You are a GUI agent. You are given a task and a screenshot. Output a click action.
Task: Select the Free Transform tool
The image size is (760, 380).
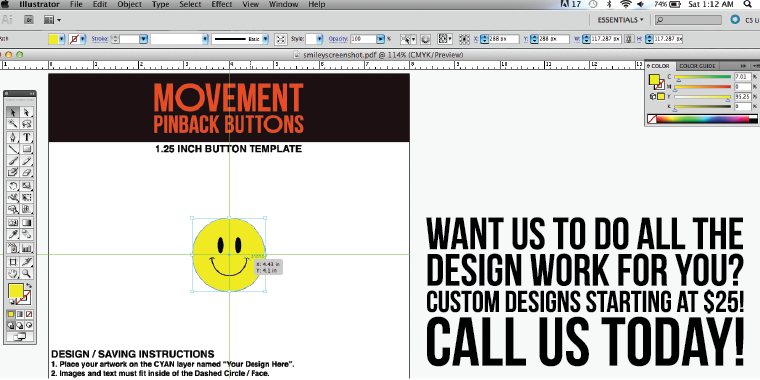coord(27,197)
